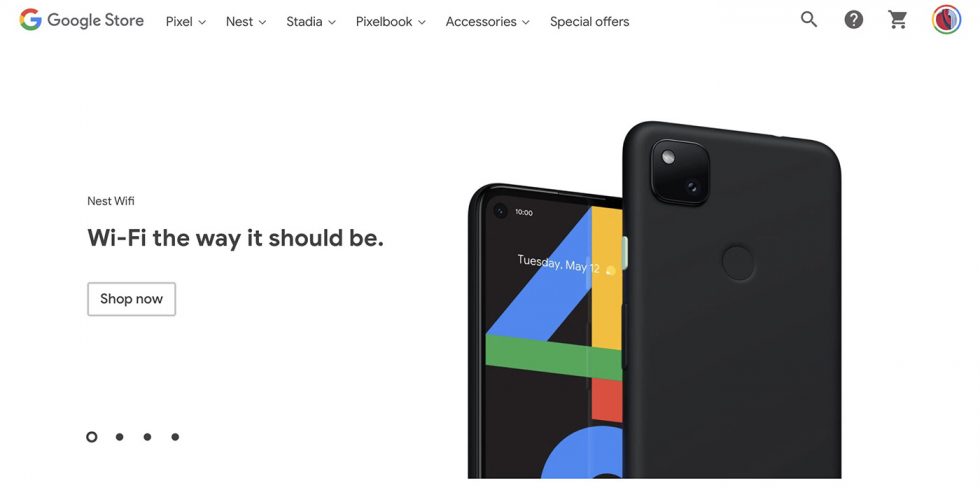The width and height of the screenshot is (980, 488).
Task: Open the Accessories navigation menu
Action: 488,21
